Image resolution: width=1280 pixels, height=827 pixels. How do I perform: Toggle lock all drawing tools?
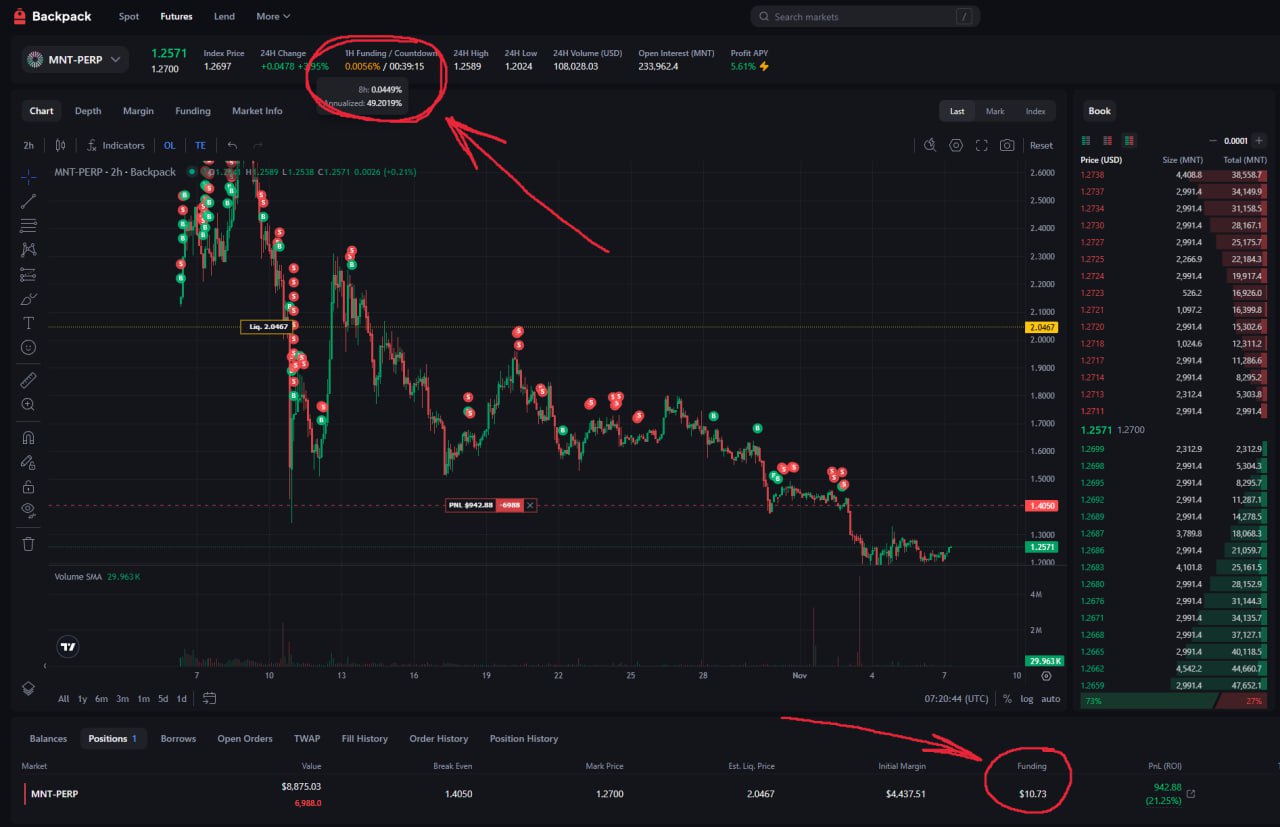pyautogui.click(x=28, y=487)
